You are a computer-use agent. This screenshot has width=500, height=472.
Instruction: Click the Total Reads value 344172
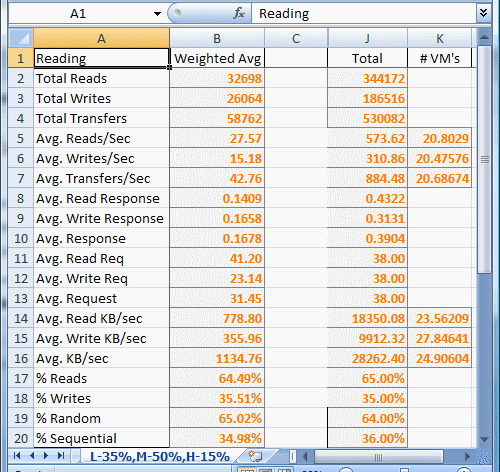[x=367, y=79]
